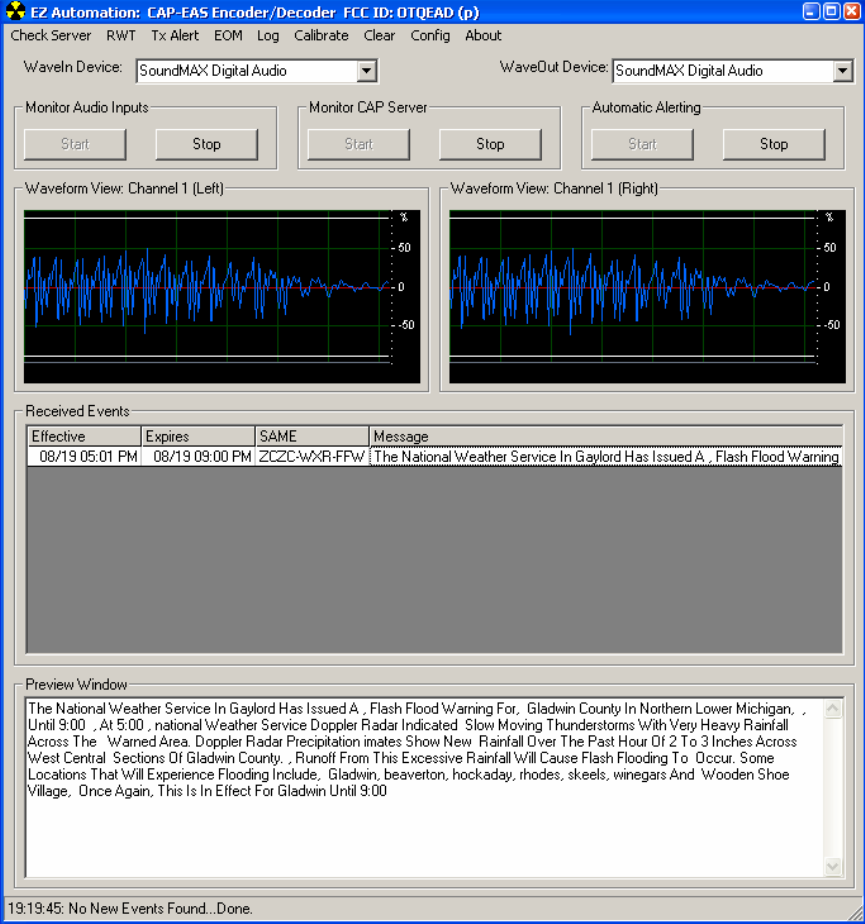Screen dimensions: 865x924
Task: Select the ZCZC-WXR-FFW SAME code cell
Action: tap(312, 457)
